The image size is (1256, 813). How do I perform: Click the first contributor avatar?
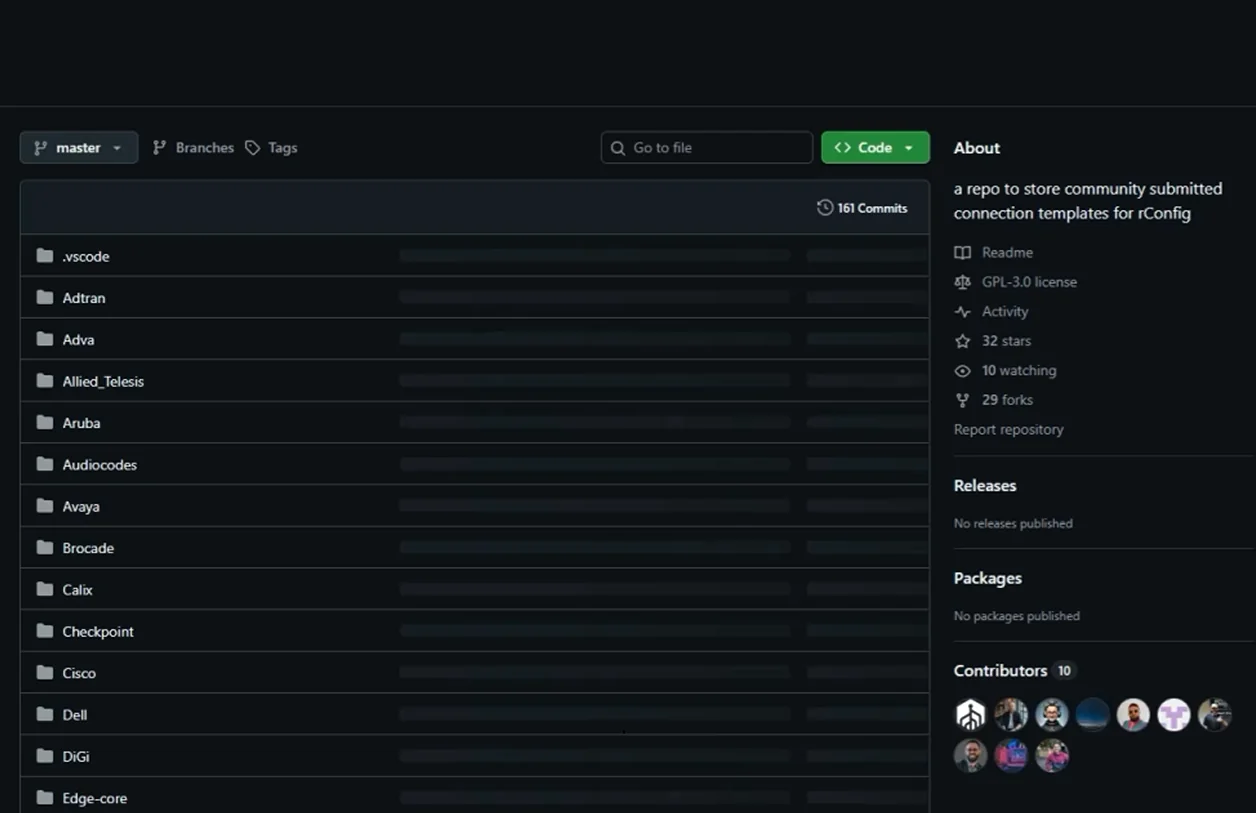pos(970,714)
